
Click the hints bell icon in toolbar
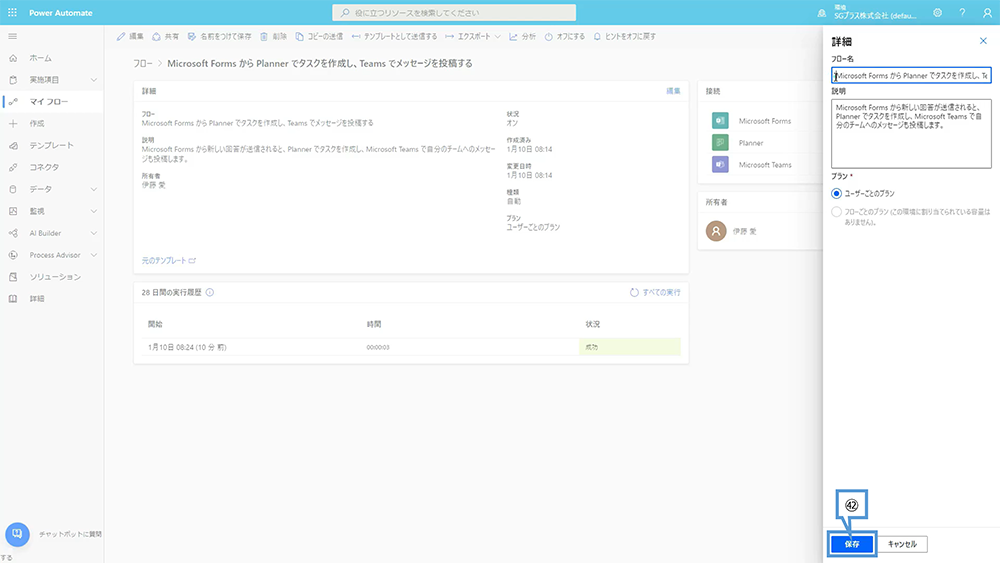(597, 36)
